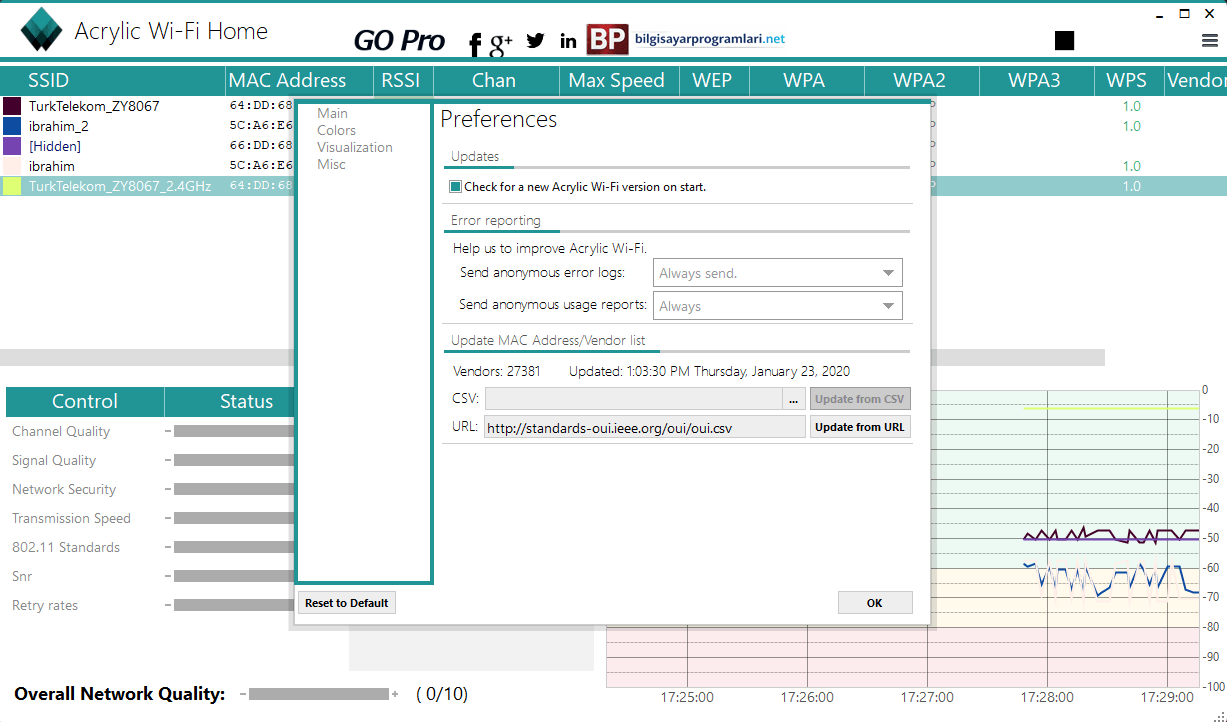Click the Acrylic Wi-Fi Home logo icon
Viewport: 1227px width, 722px height.
click(41, 30)
